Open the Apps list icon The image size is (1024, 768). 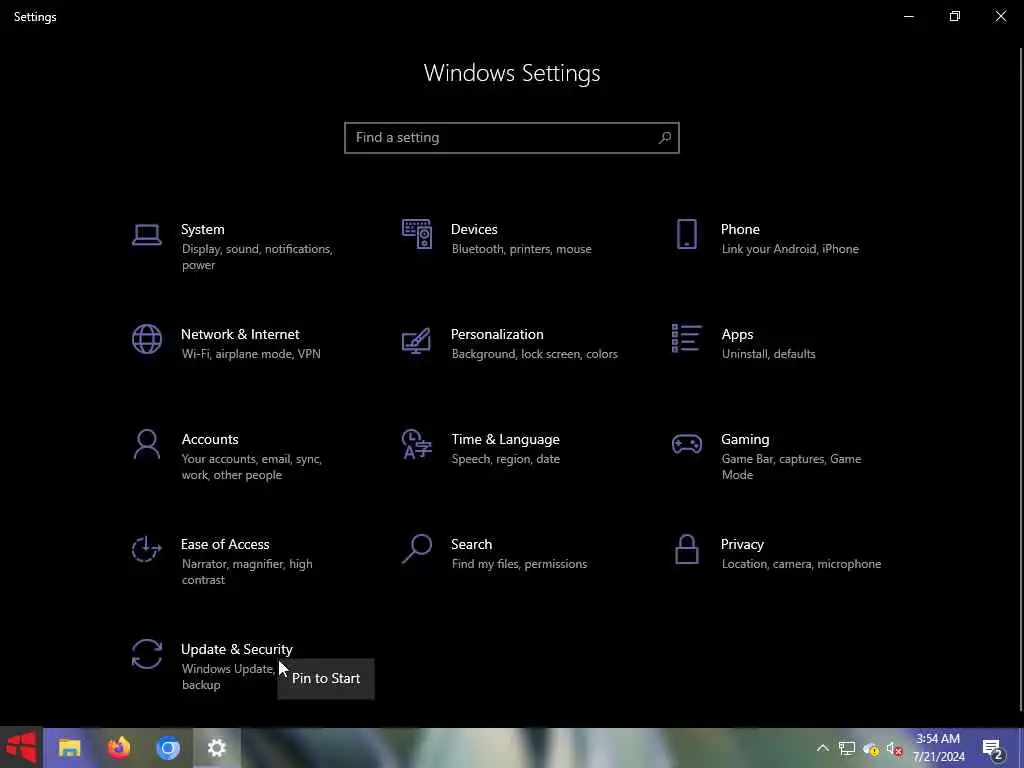686,338
